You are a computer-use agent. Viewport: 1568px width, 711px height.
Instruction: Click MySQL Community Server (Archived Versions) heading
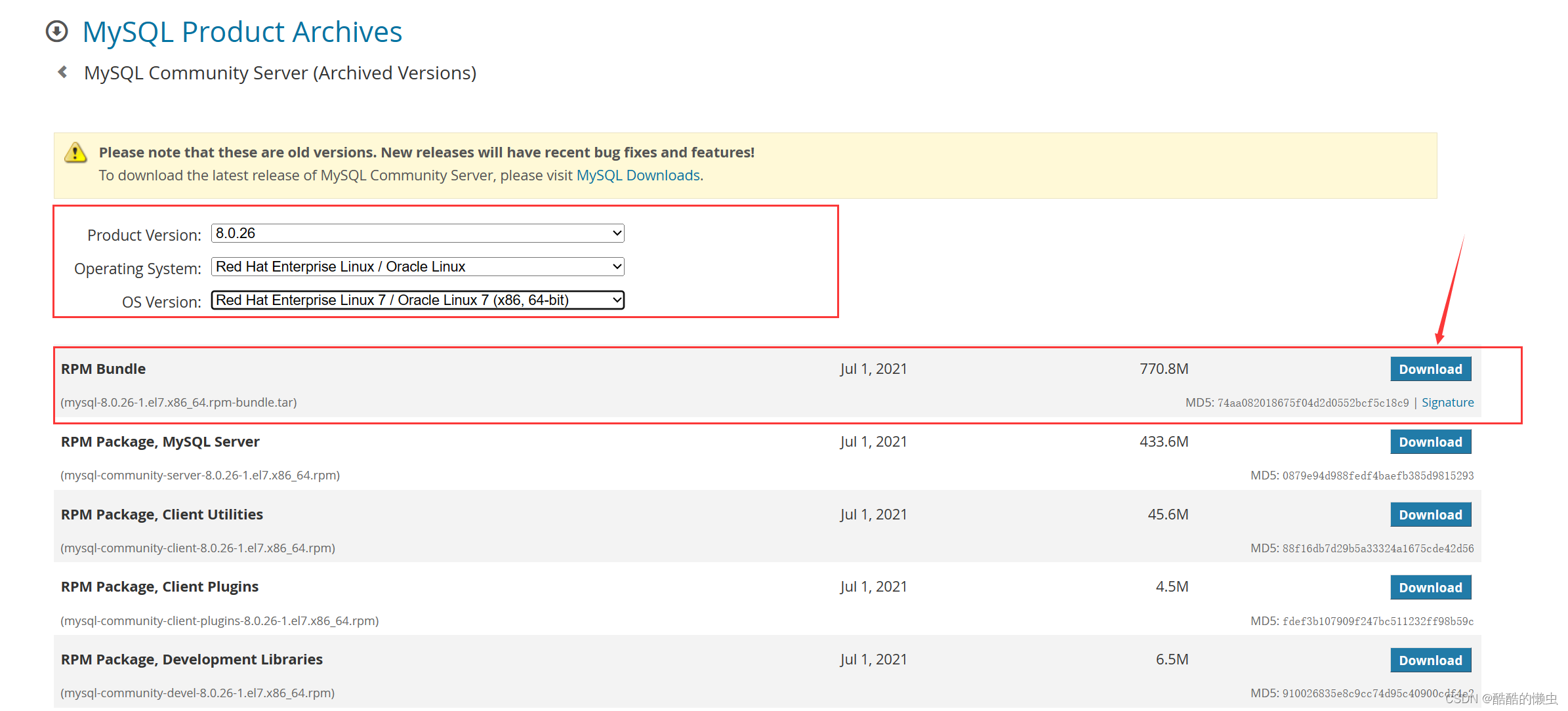(280, 73)
